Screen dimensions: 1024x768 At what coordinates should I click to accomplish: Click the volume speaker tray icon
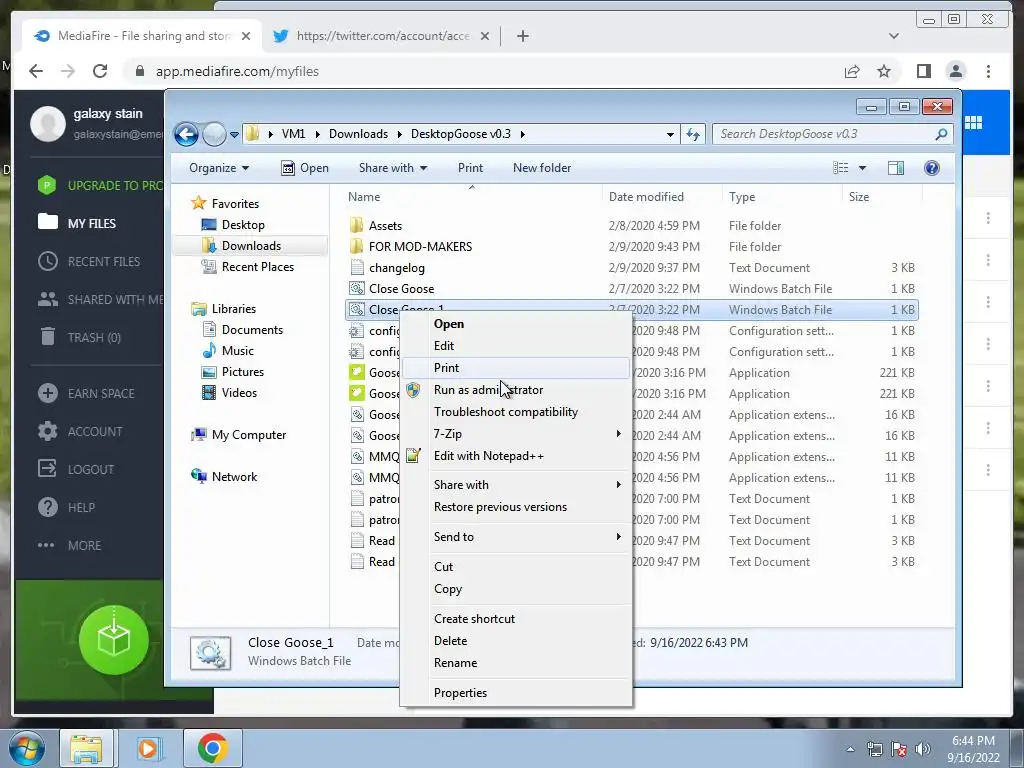tap(923, 748)
